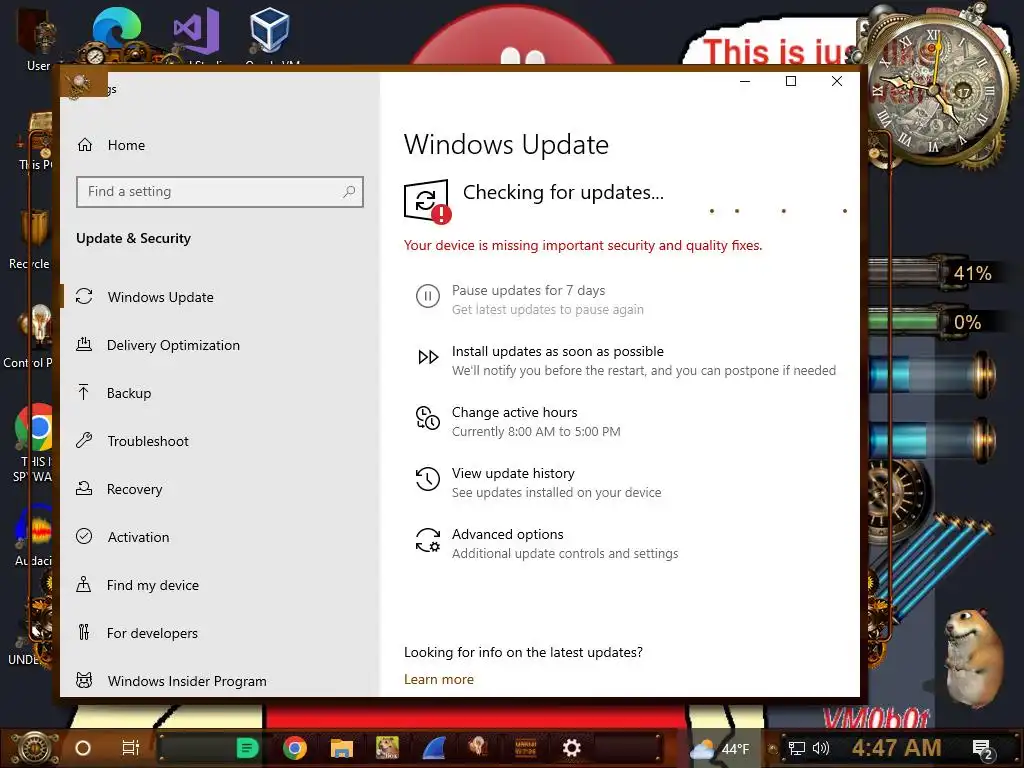Image resolution: width=1024 pixels, height=768 pixels.
Task: Click the red missing security fixes message
Action: click(583, 246)
